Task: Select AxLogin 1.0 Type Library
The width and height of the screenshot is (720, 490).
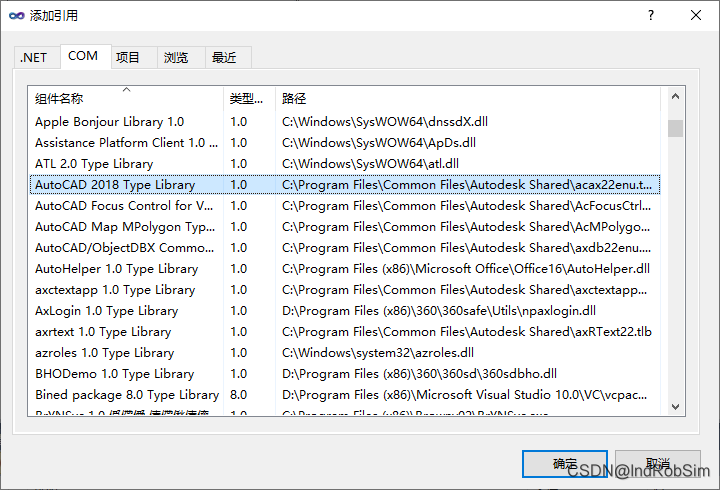Action: coord(345,311)
